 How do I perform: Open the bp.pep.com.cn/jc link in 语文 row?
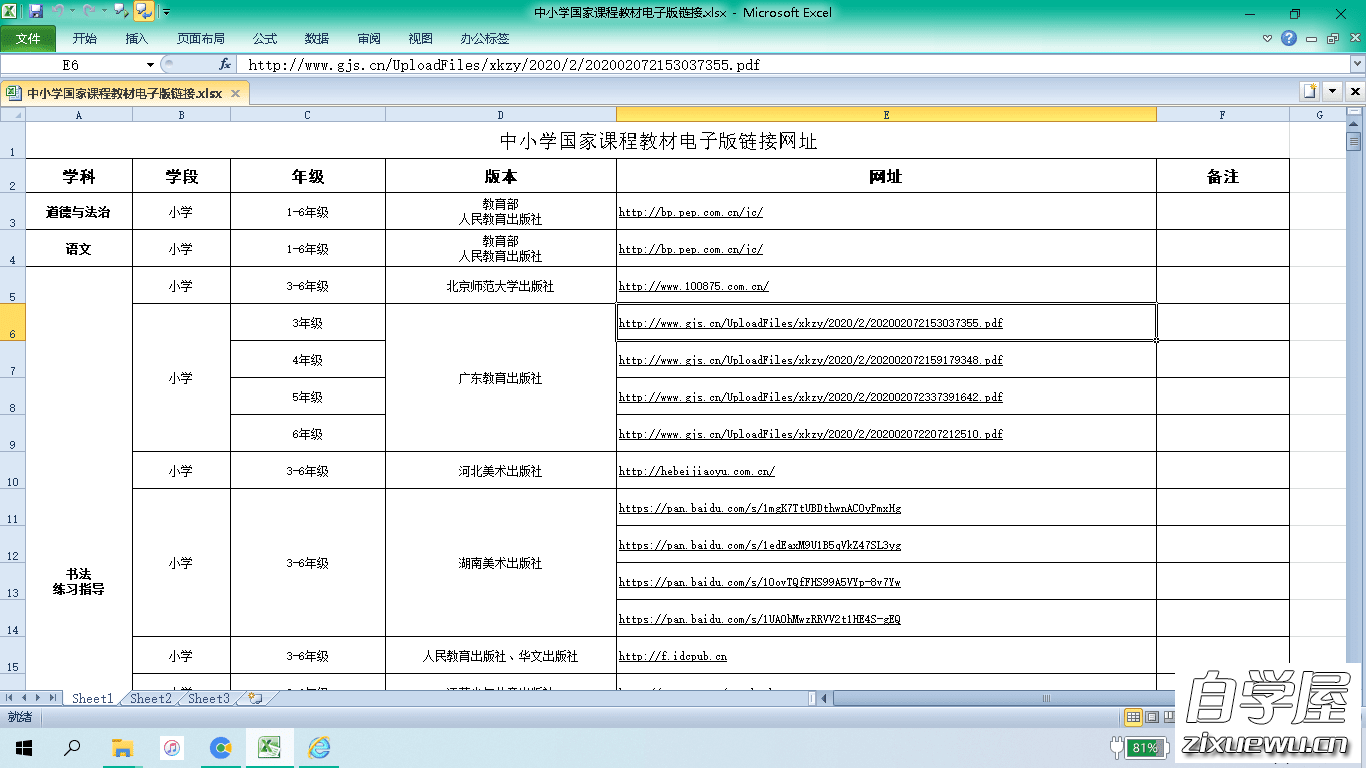[691, 249]
